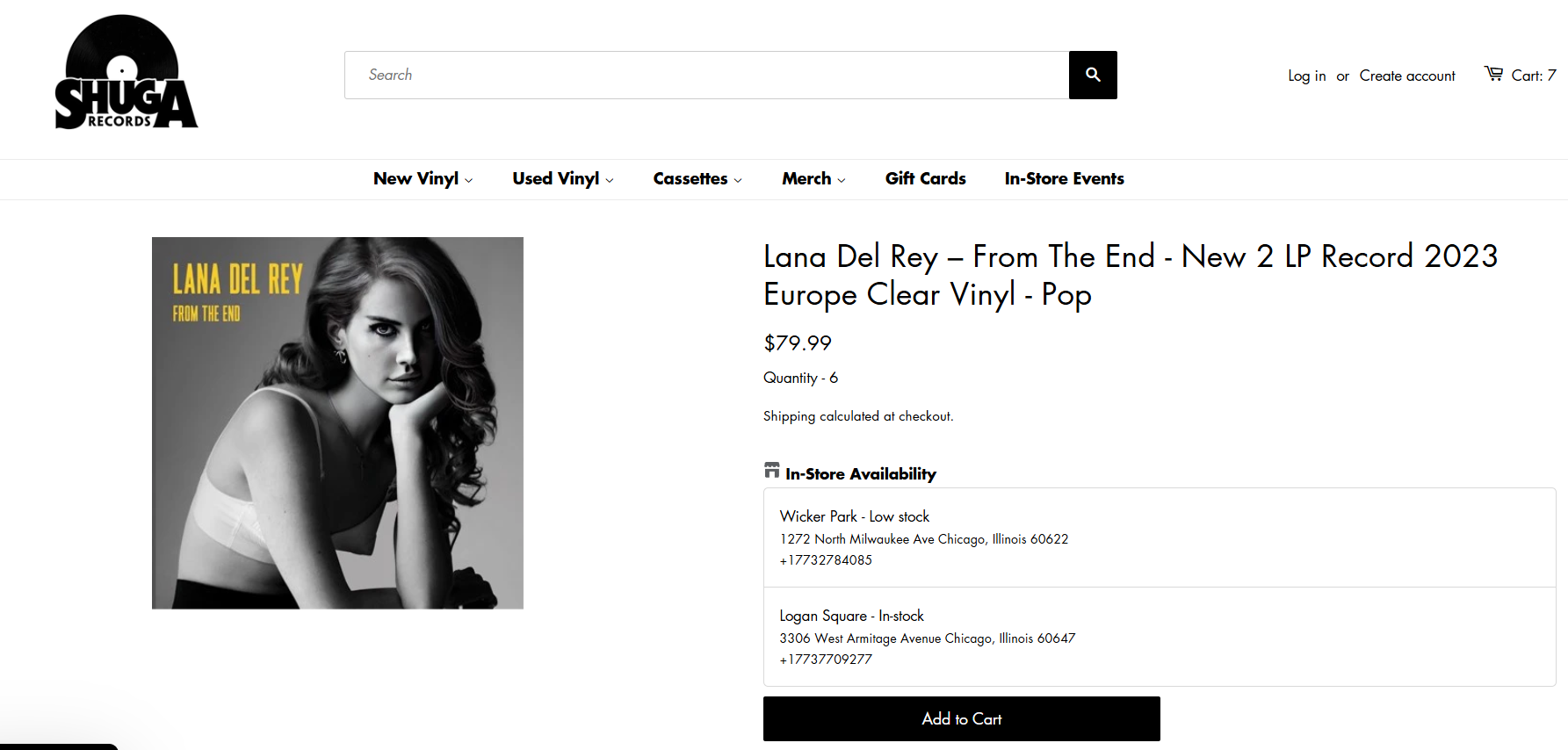Image resolution: width=1568 pixels, height=750 pixels.
Task: Click the search magnifier button
Action: (x=1093, y=75)
